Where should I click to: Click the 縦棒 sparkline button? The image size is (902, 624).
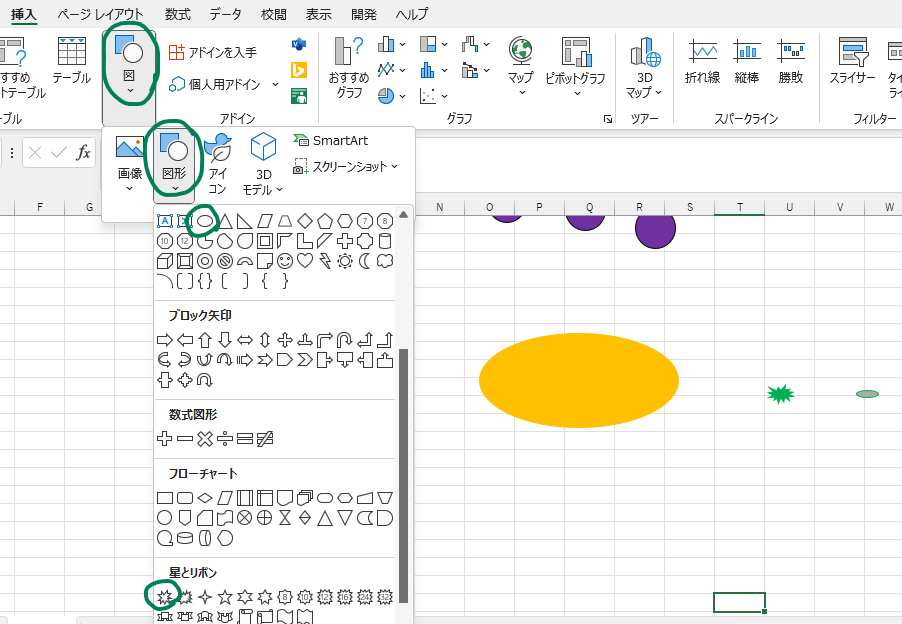pos(747,62)
